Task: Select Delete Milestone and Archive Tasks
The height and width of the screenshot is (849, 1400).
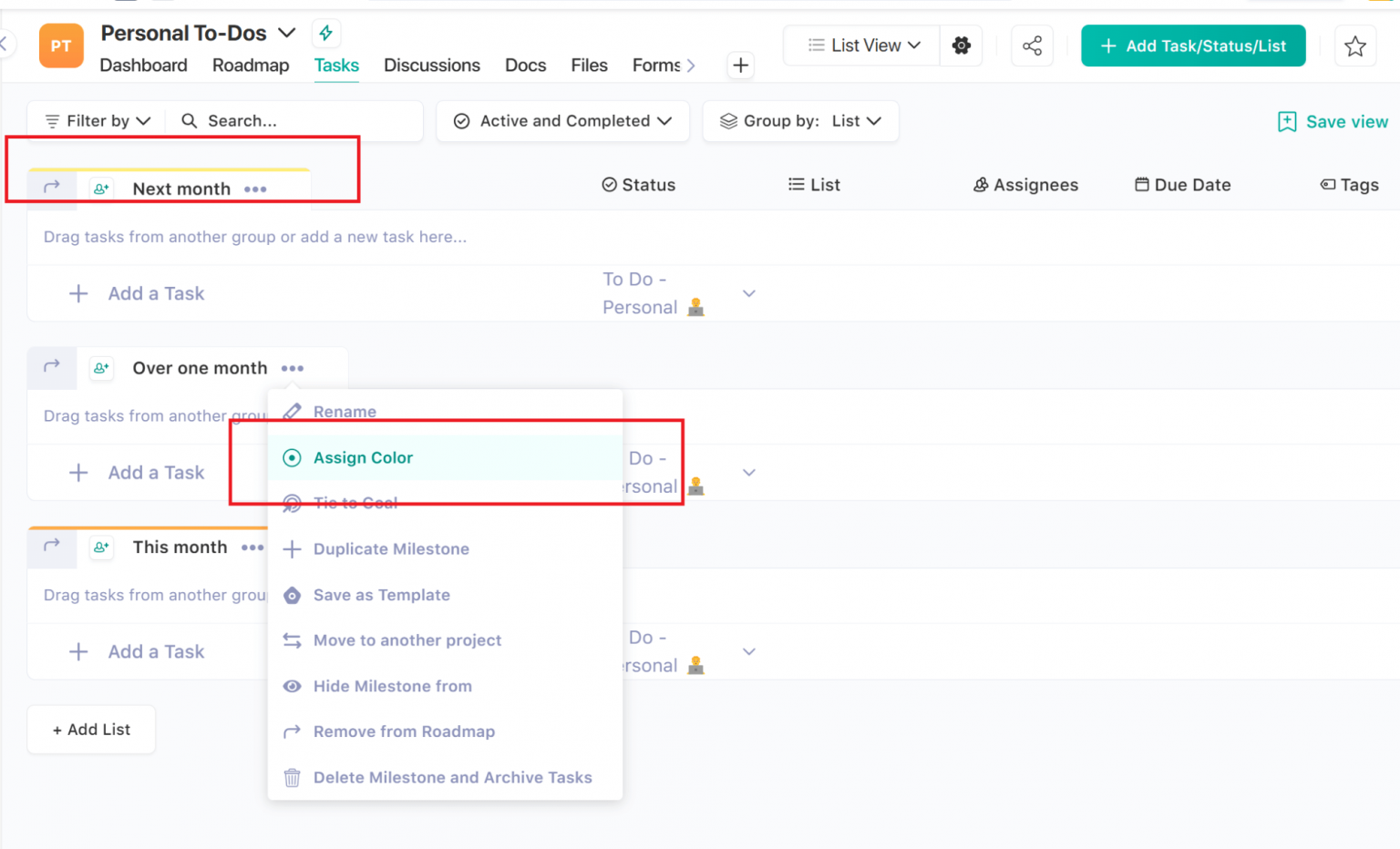Action: point(445,777)
